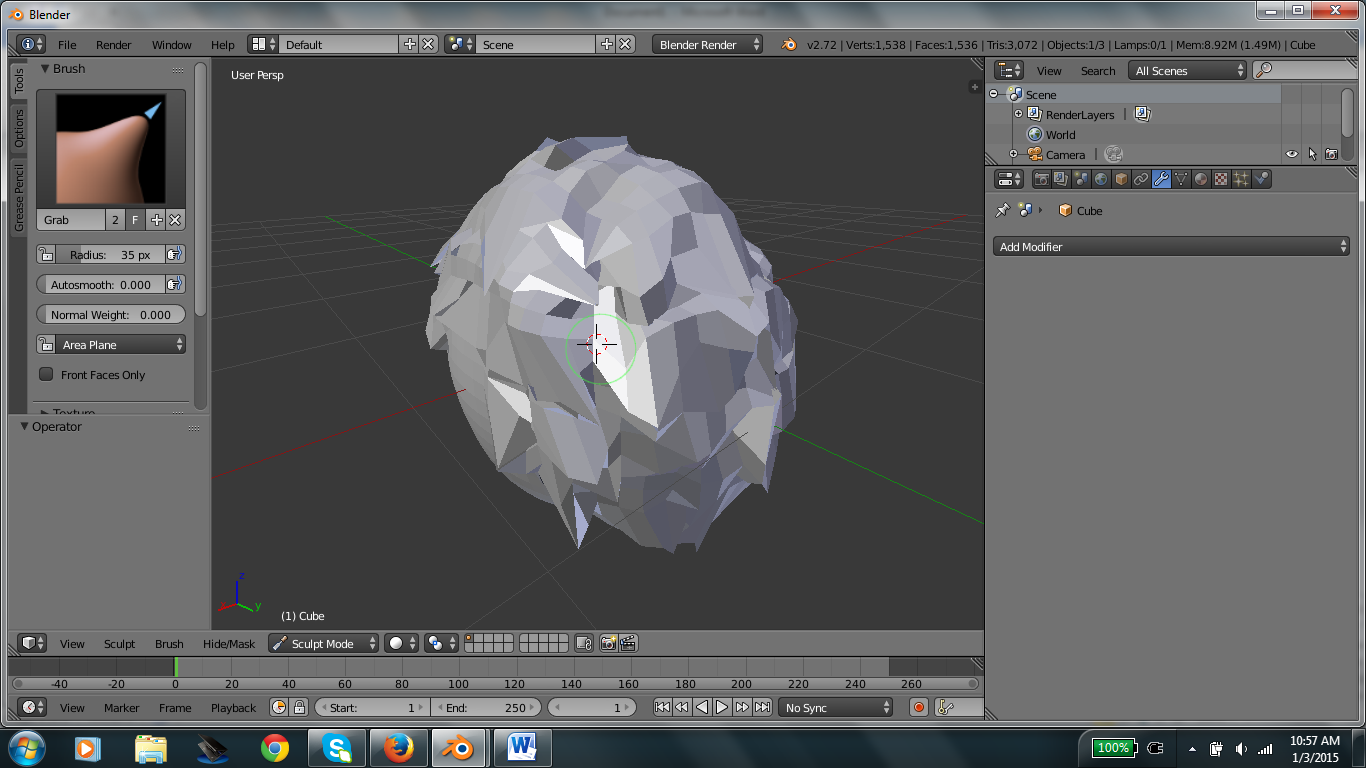This screenshot has width=1366, height=768.
Task: Open the Blender Render engine dropdown
Action: tap(708, 44)
